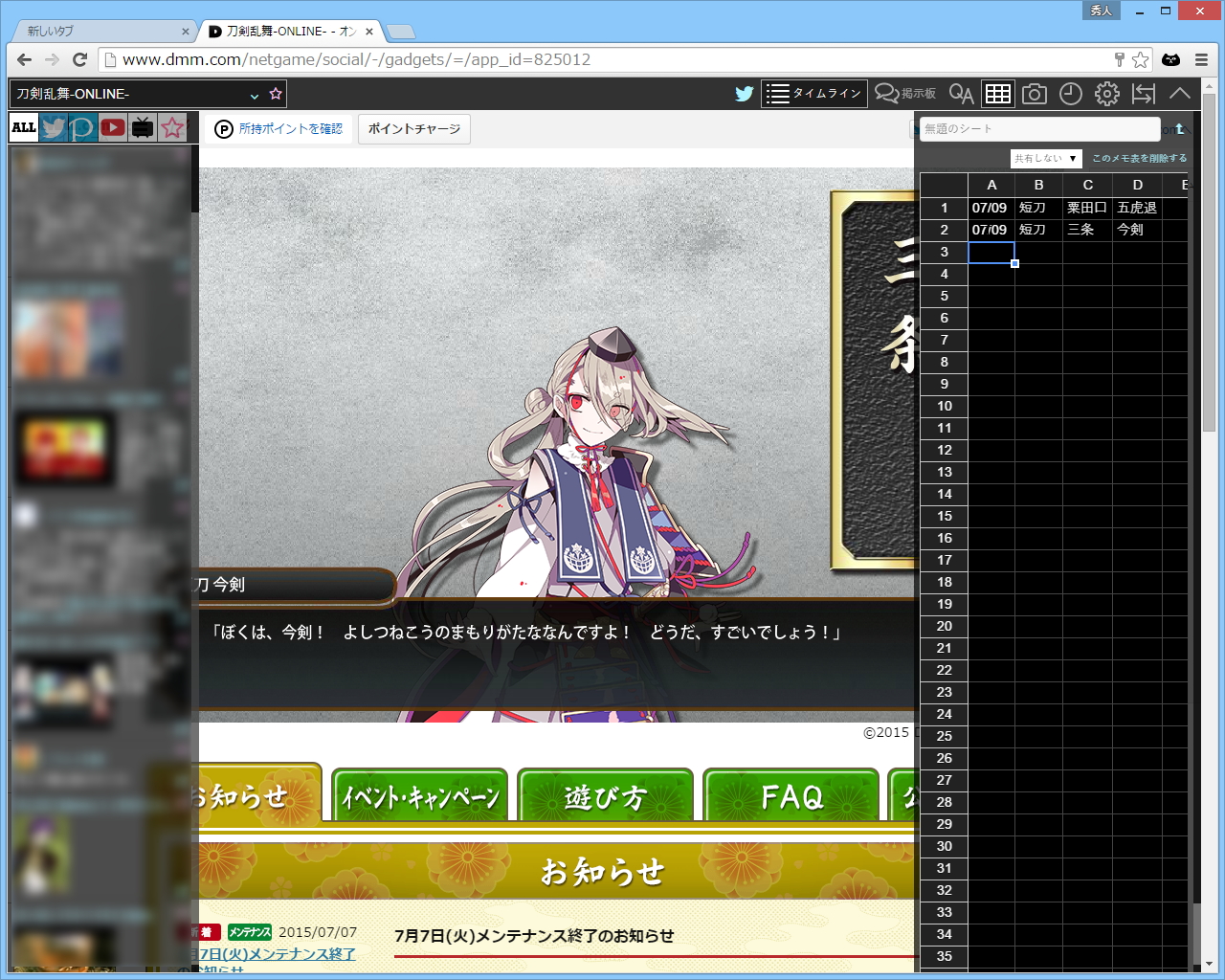Click row 10 header in memo sheet
The width and height of the screenshot is (1225, 980).
click(945, 406)
